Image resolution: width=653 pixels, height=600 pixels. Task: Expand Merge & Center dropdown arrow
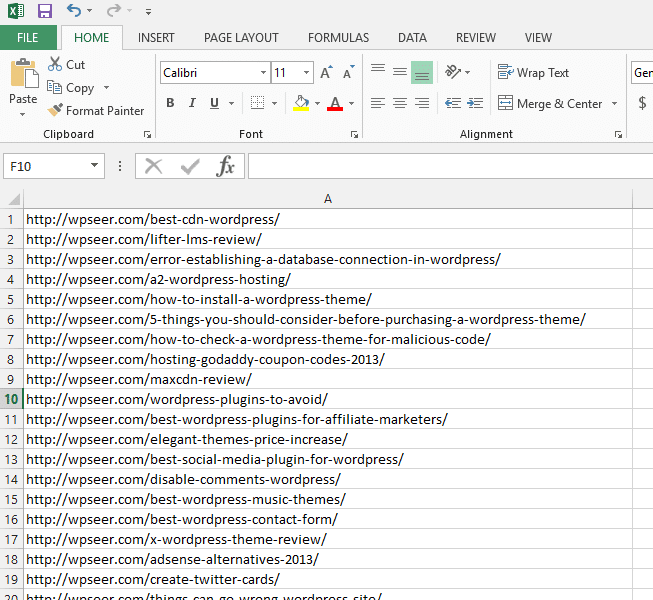614,103
